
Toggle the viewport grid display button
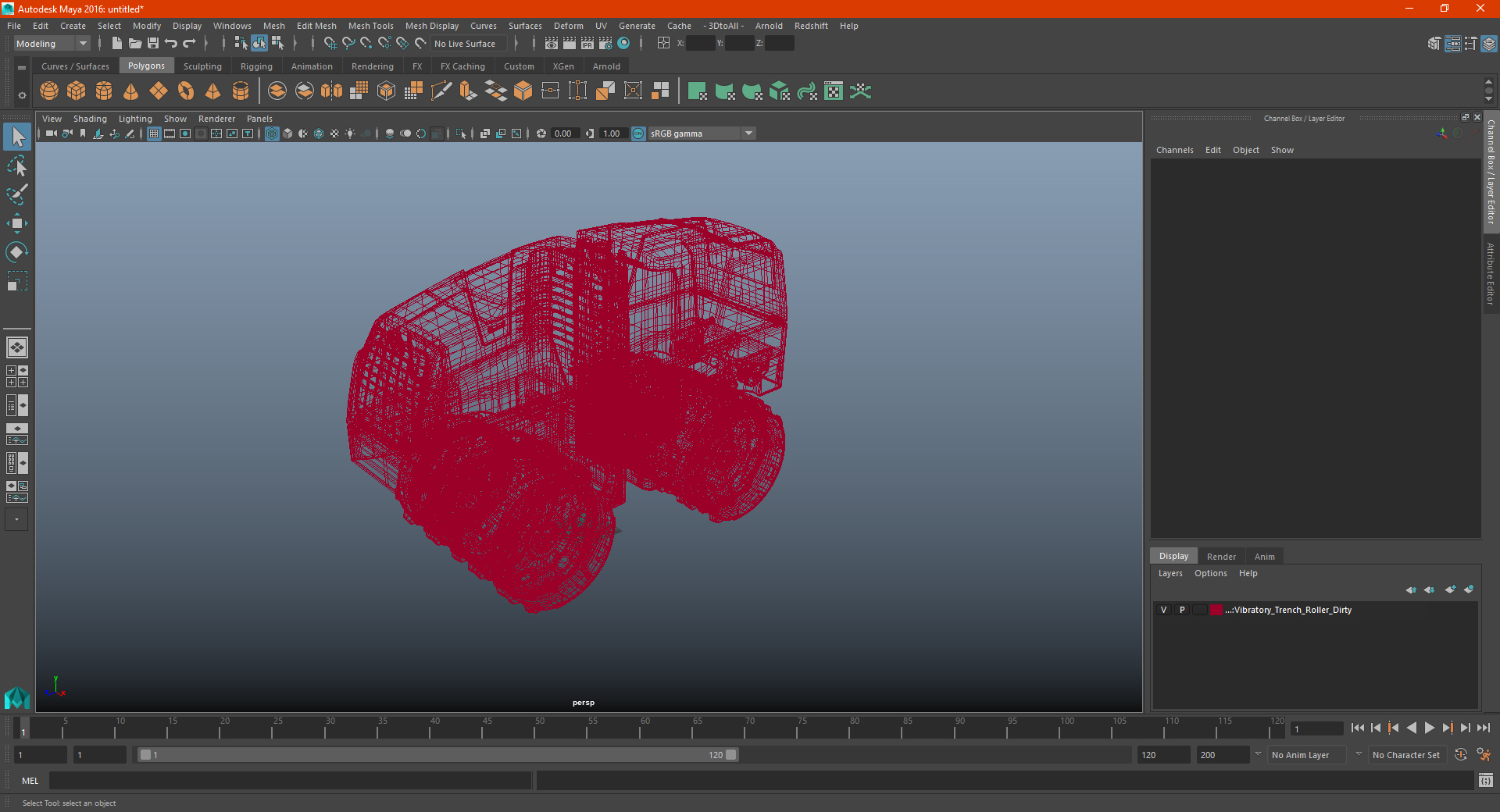(x=154, y=134)
